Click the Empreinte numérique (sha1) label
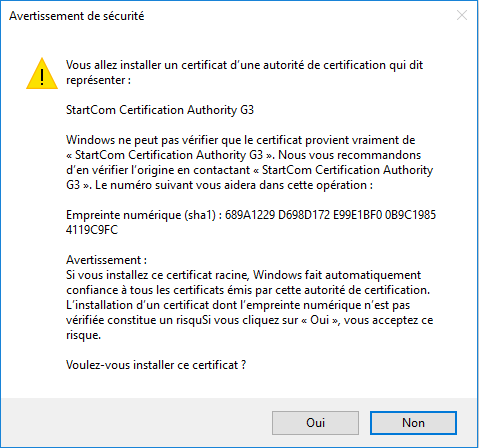The image size is (479, 448). tap(141, 215)
